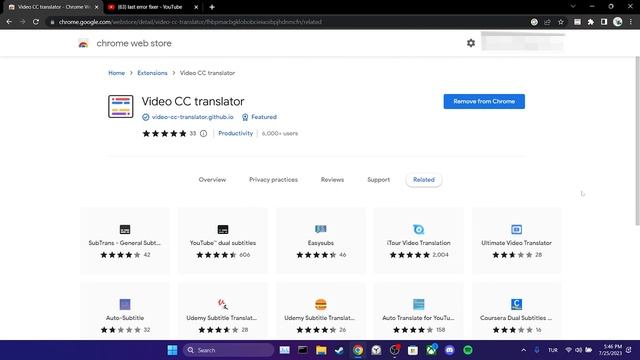Viewport: 640px width, 360px height.
Task: Click the Chrome Web Store rainbow logo
Action: pos(83,43)
